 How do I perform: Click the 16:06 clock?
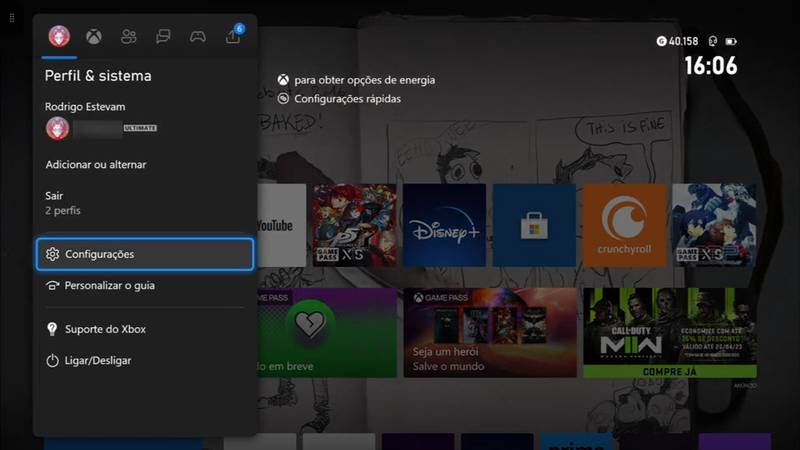[x=711, y=66]
